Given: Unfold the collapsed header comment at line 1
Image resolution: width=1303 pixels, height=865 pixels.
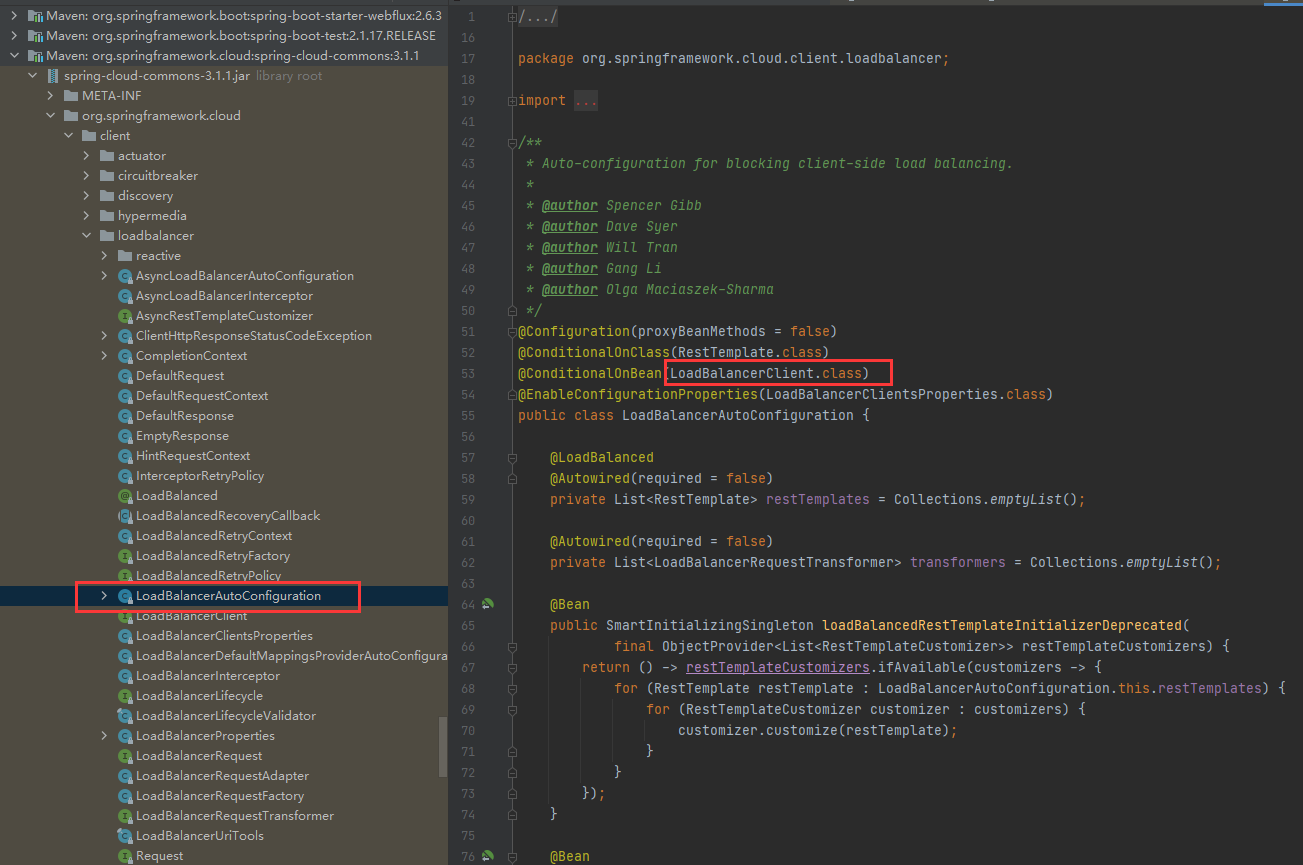Looking at the screenshot, I should coord(513,17).
